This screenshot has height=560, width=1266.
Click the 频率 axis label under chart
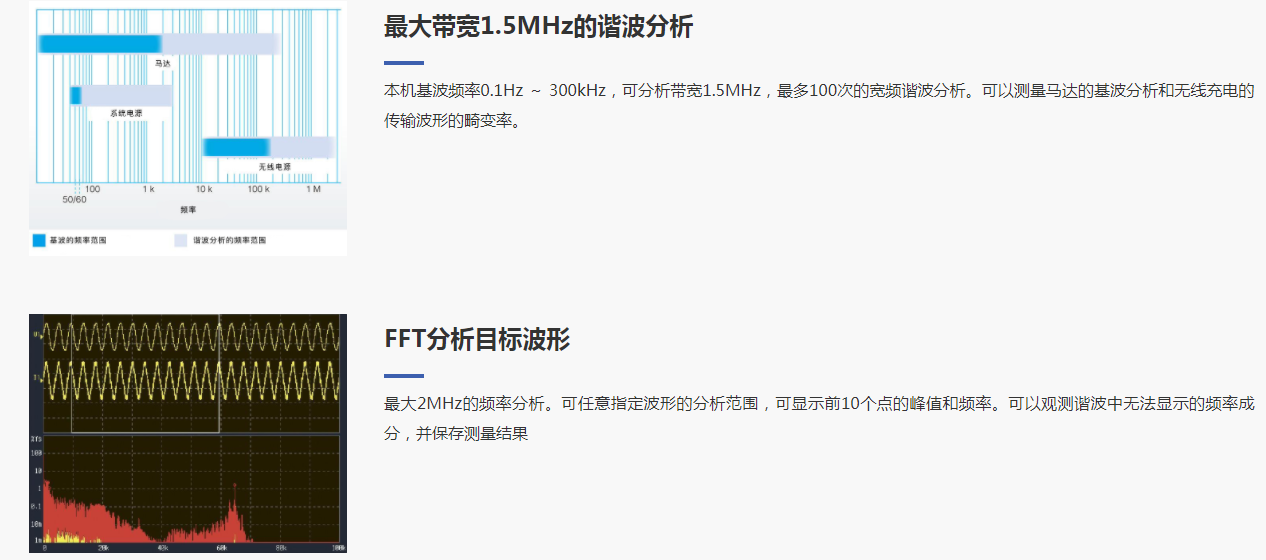tap(188, 210)
